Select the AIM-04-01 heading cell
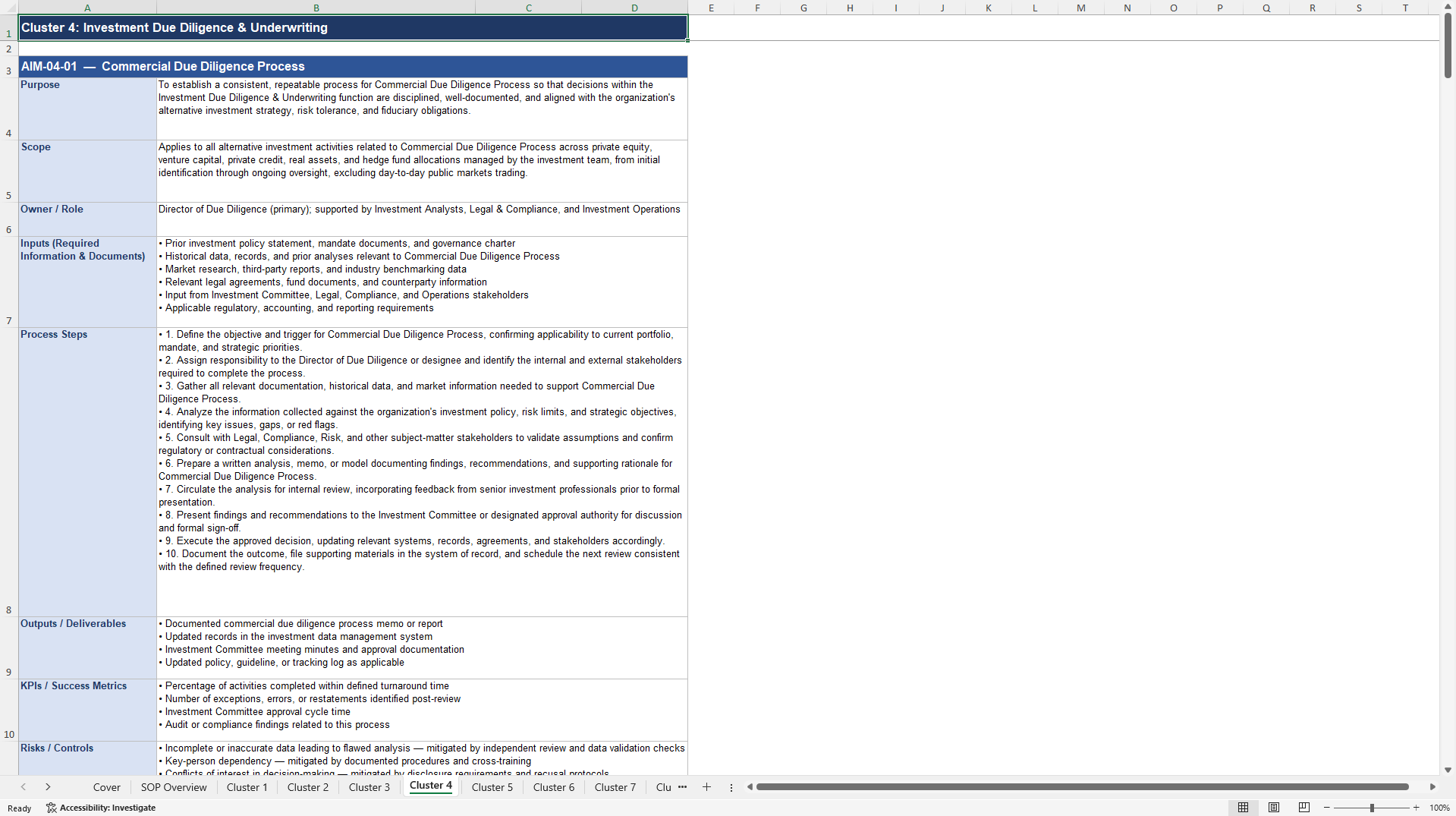Image resolution: width=1456 pixels, height=816 pixels. [x=353, y=67]
